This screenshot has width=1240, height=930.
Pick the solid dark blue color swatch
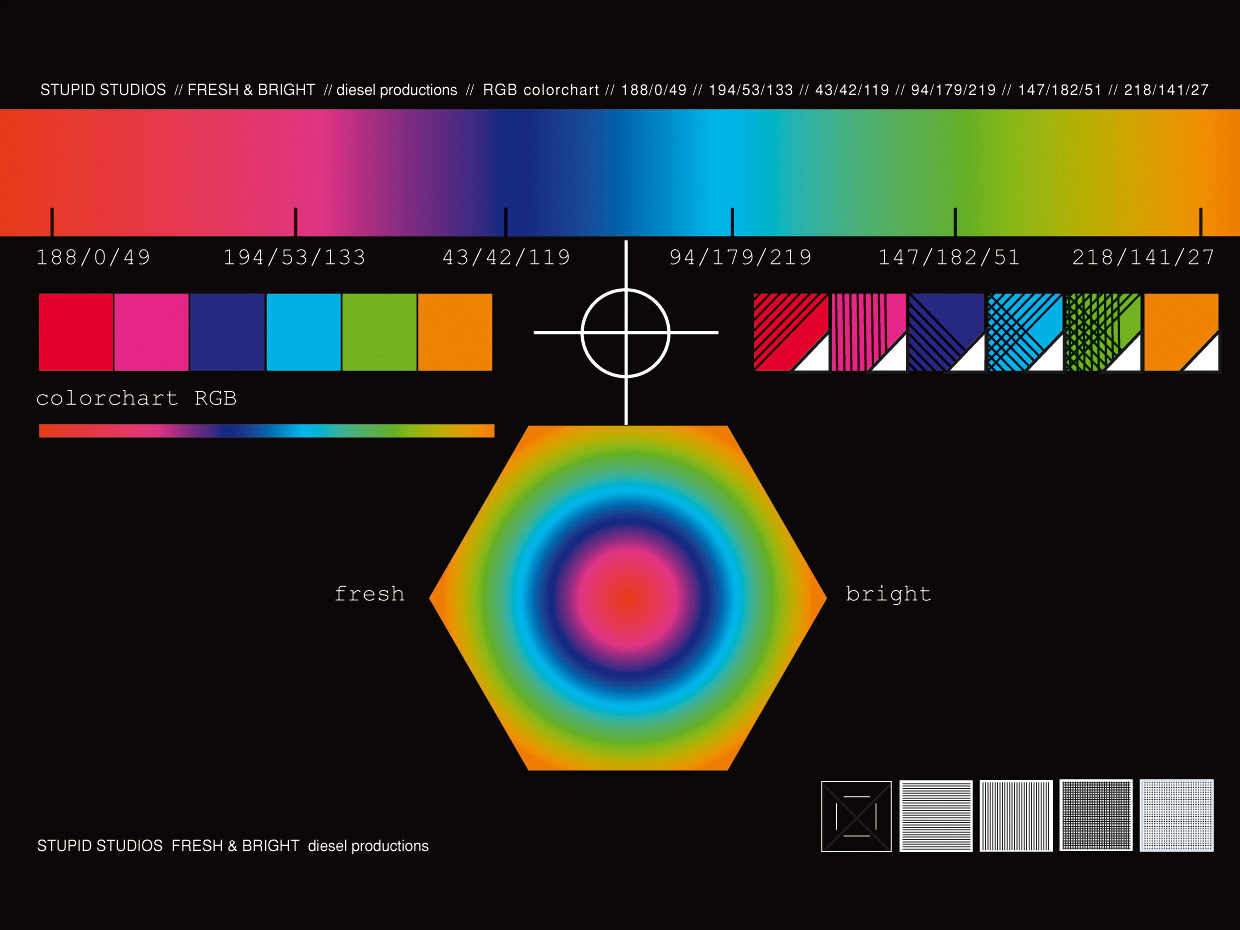[227, 332]
